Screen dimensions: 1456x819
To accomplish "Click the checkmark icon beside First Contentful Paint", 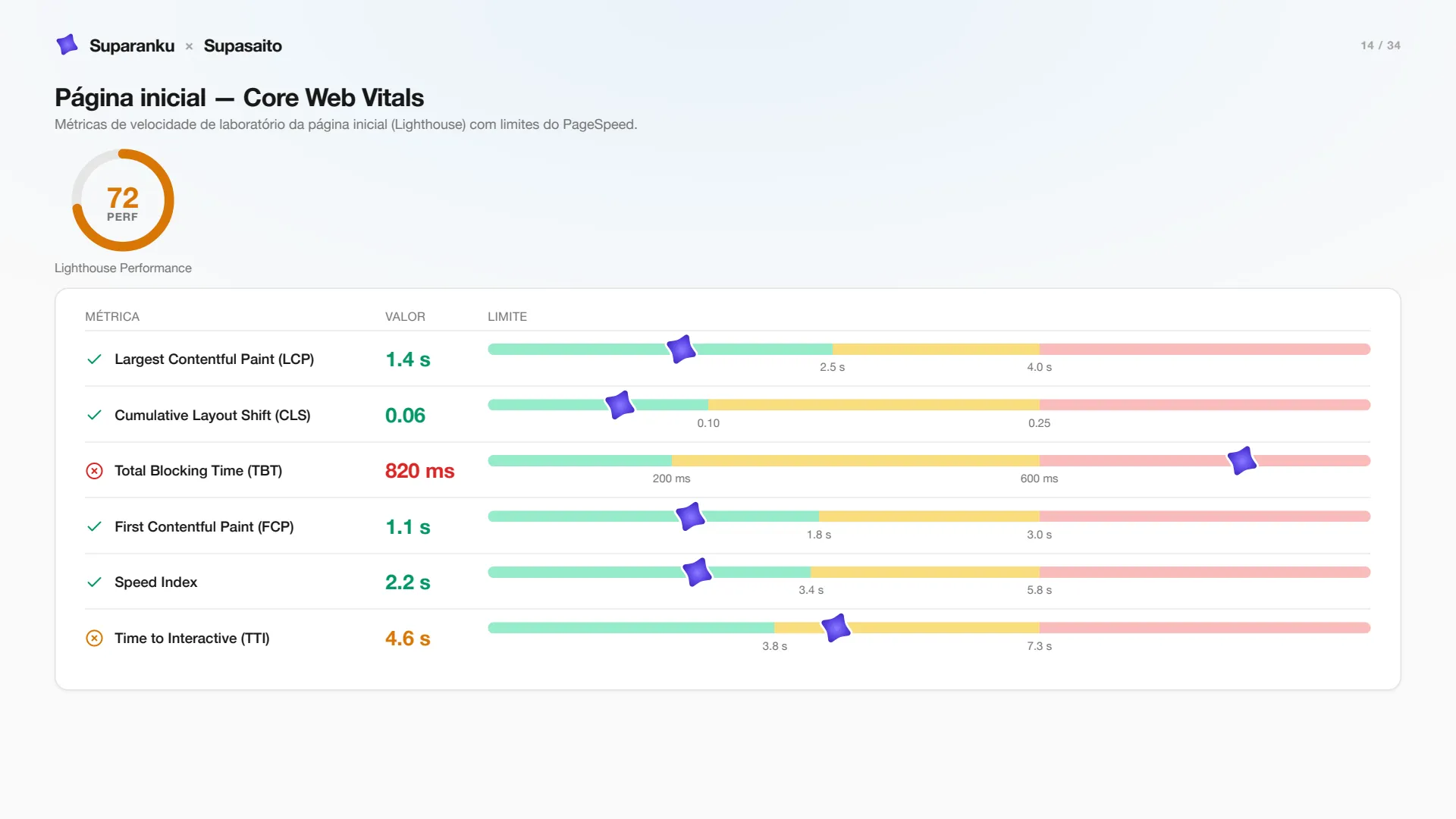I will tap(94, 527).
